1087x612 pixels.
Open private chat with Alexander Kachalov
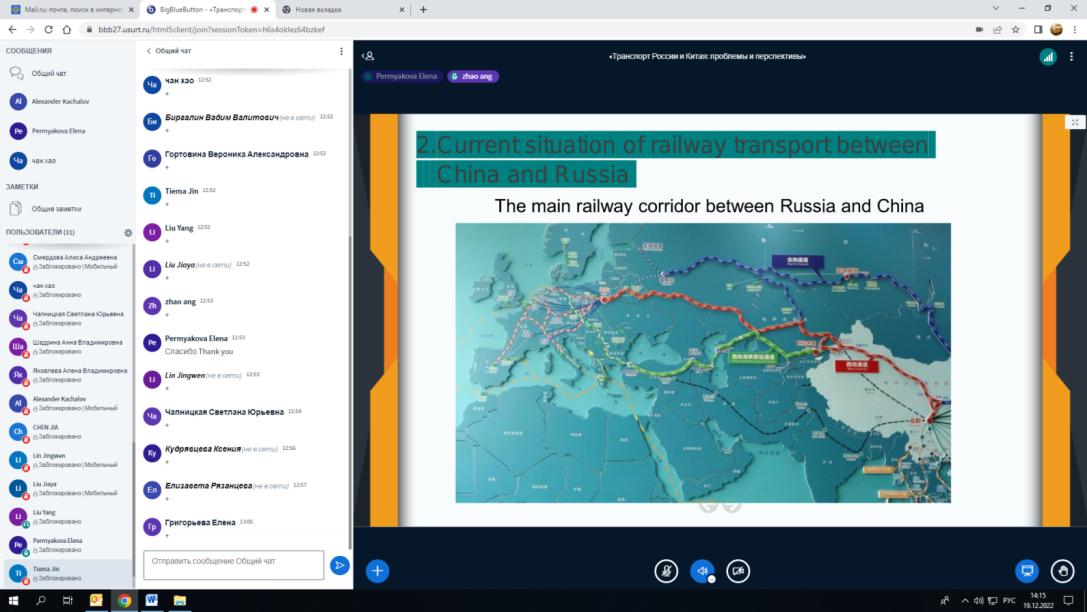click(60, 101)
